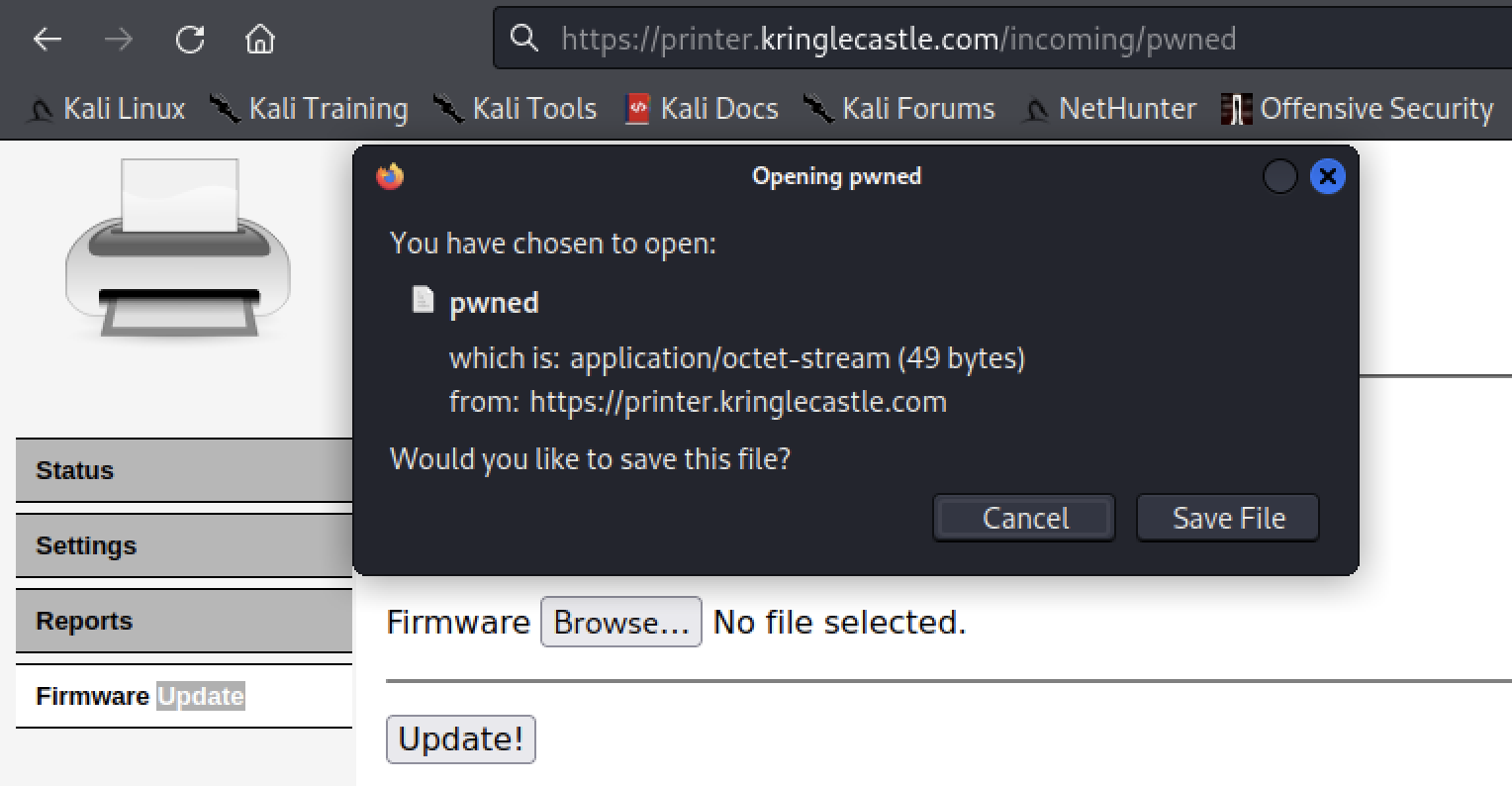The image size is (1512, 786).
Task: Open the Reports sidebar item
Action: pos(184,621)
